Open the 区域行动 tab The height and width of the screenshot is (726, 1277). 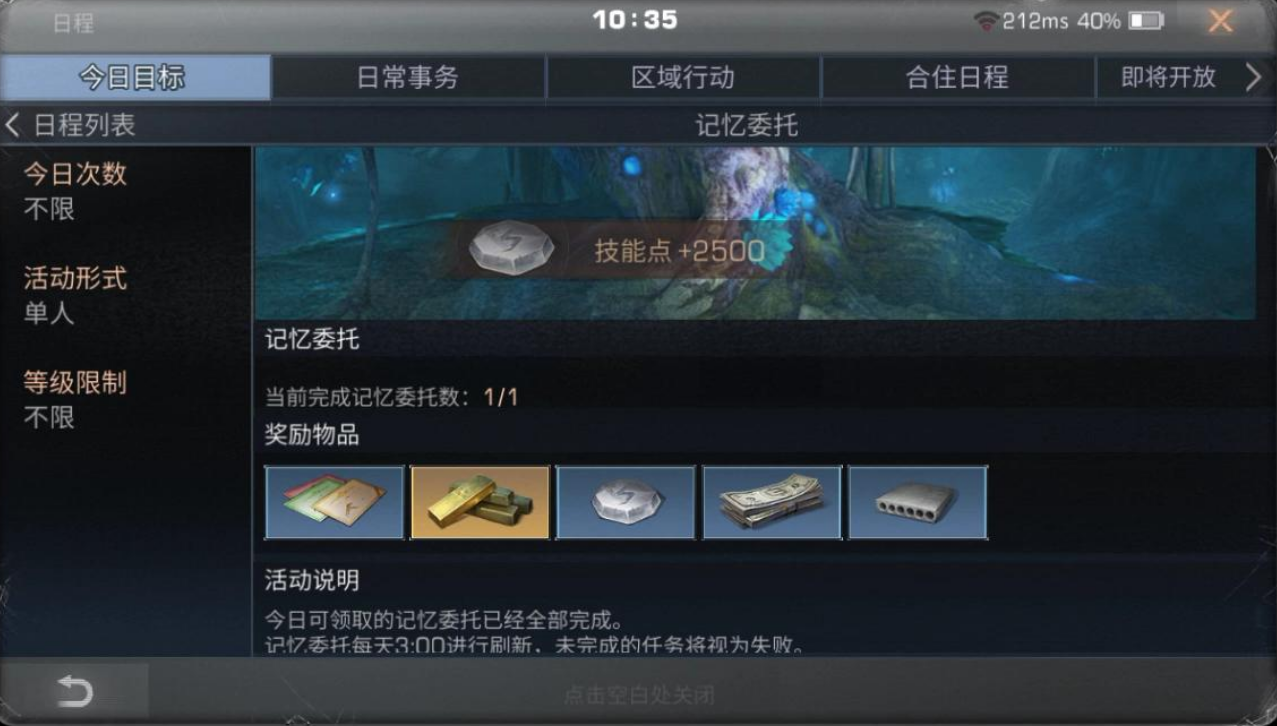coord(683,78)
